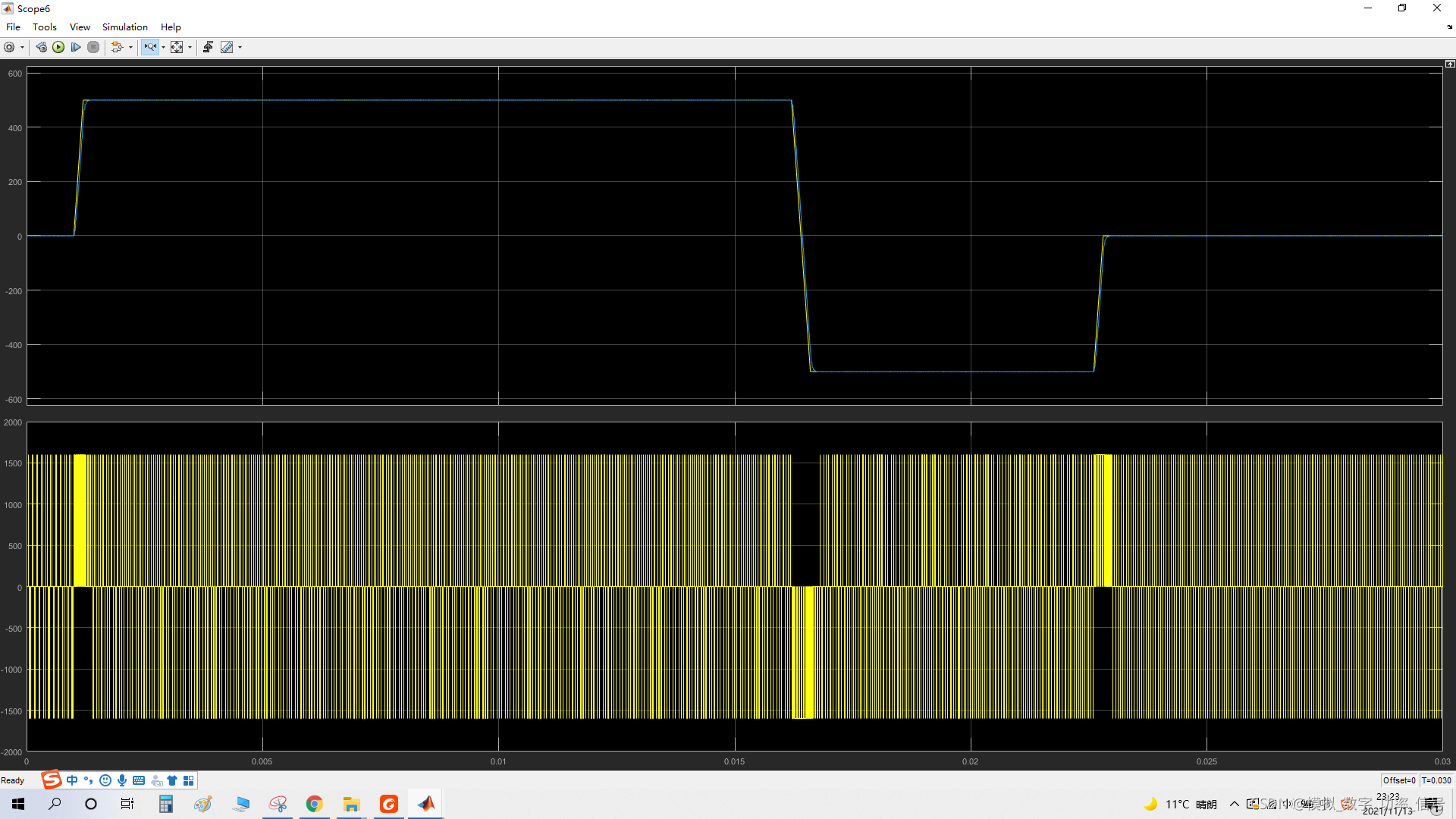Expand the zoom tool dropdown arrow

(164, 47)
